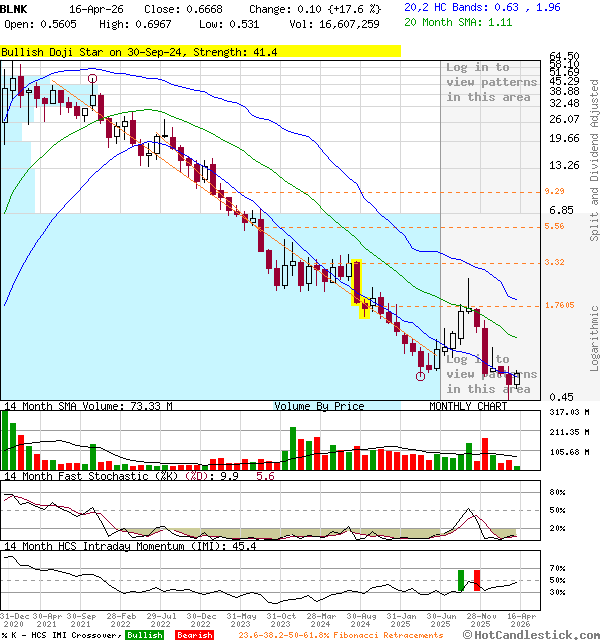Click the red circle marker near Sep 2021
Viewport: 600px width, 640px height.
[93, 77]
